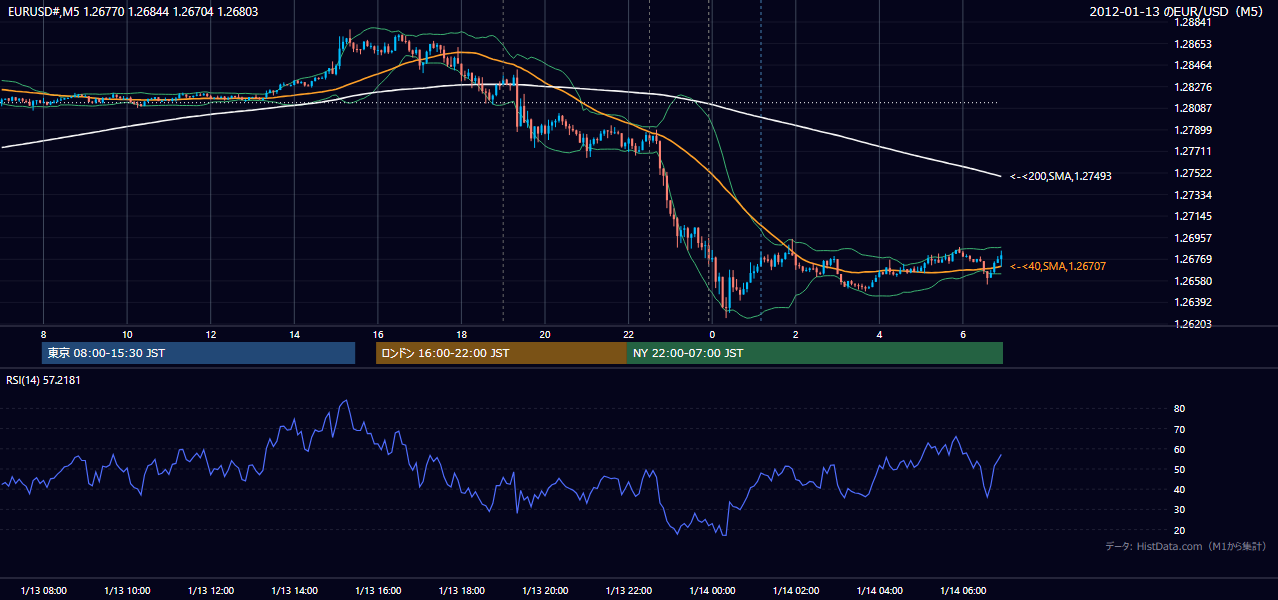
Task: Click price axis label 1.26769
Action: [1193, 259]
